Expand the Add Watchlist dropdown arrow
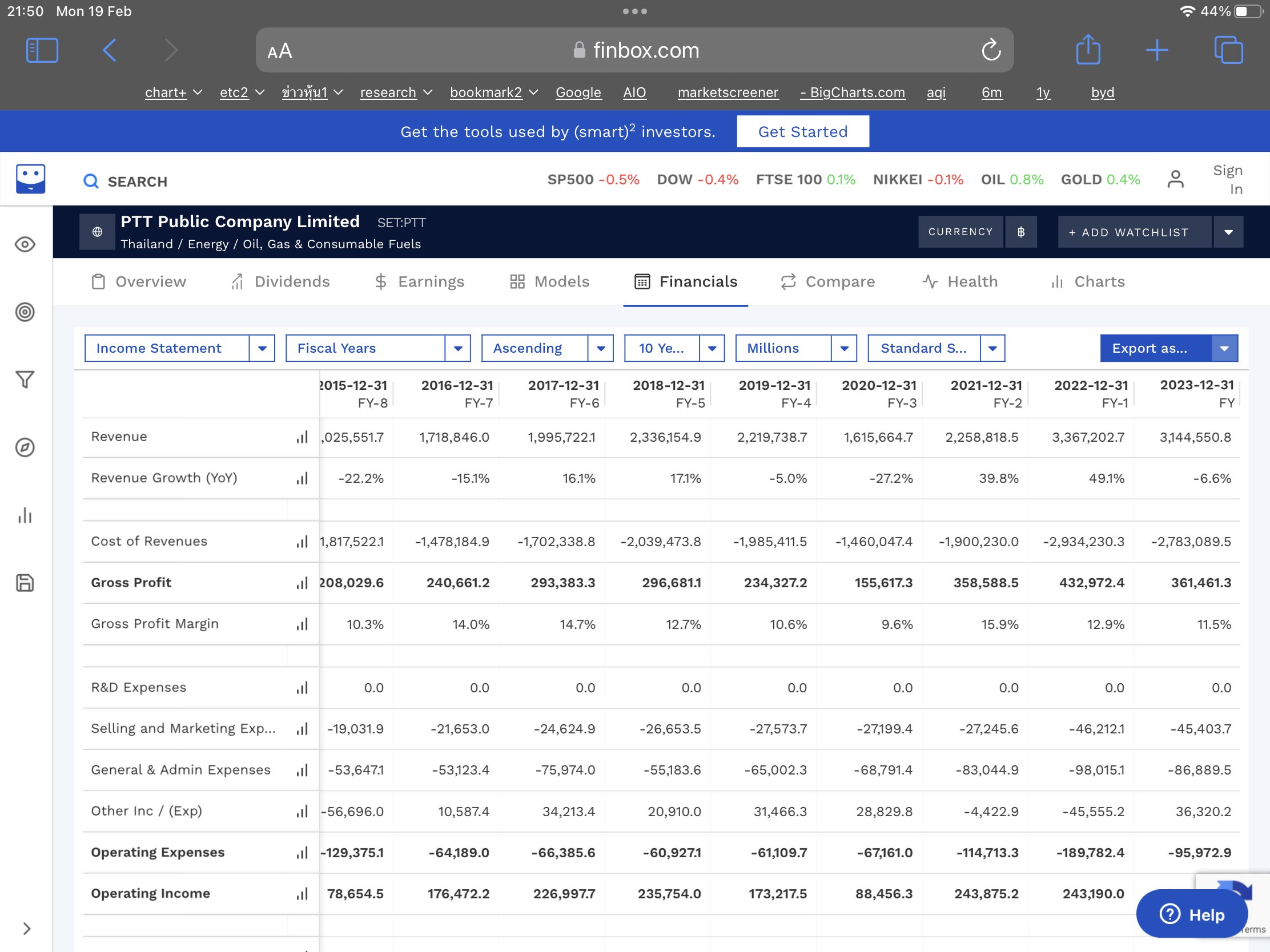This screenshot has width=1270, height=952. [1228, 232]
